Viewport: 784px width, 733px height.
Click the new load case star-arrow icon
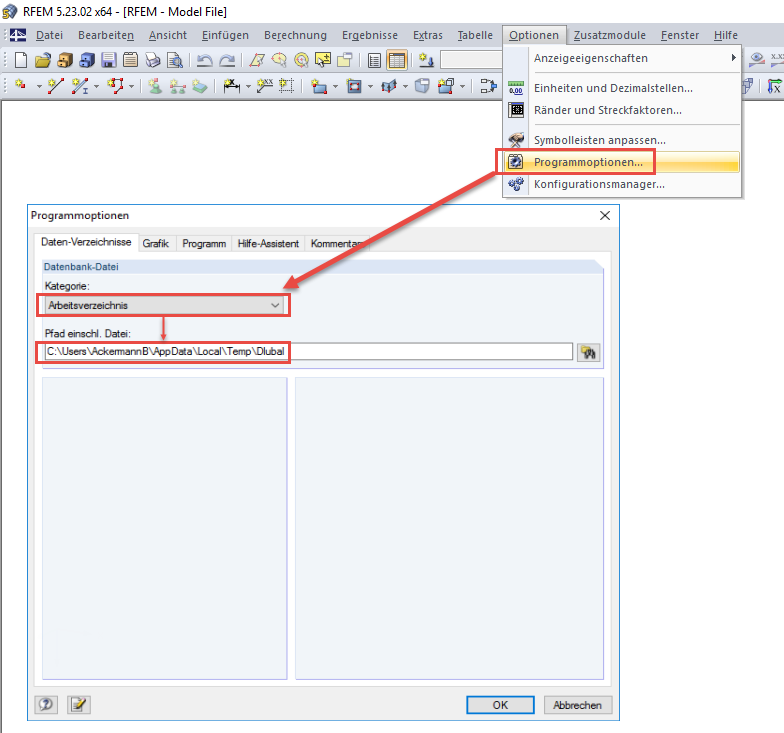[x=426, y=60]
